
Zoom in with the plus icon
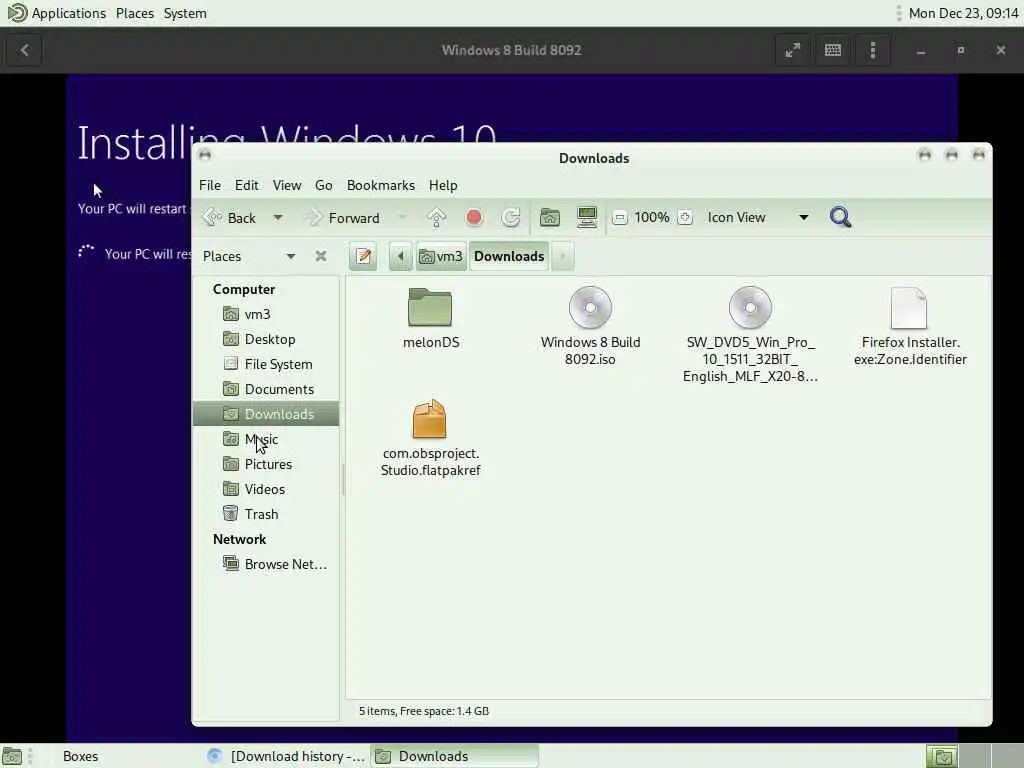(685, 217)
